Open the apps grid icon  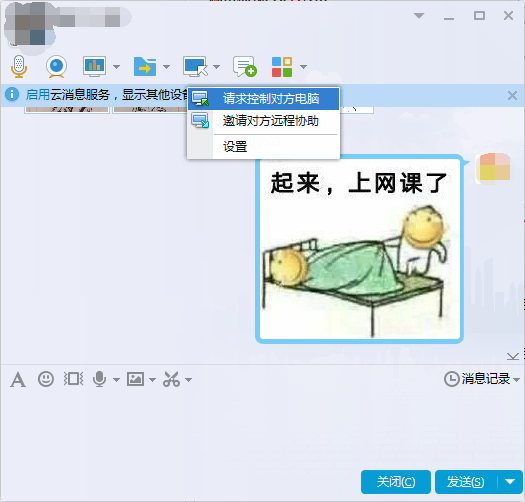pyautogui.click(x=282, y=67)
